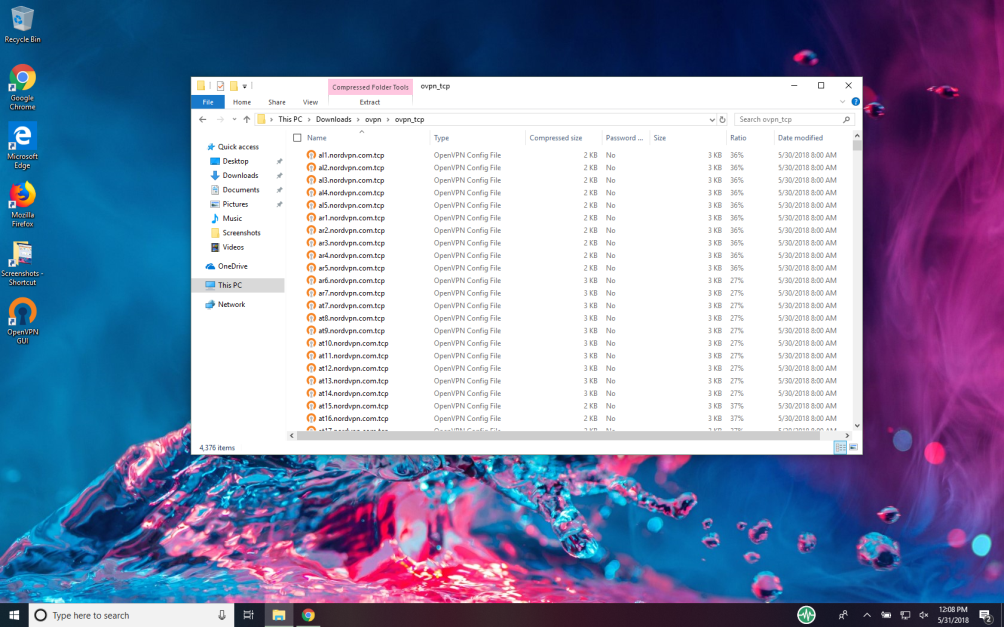
Task: Open the Customize Quick Access Toolbar dropdown
Action: pyautogui.click(x=245, y=86)
